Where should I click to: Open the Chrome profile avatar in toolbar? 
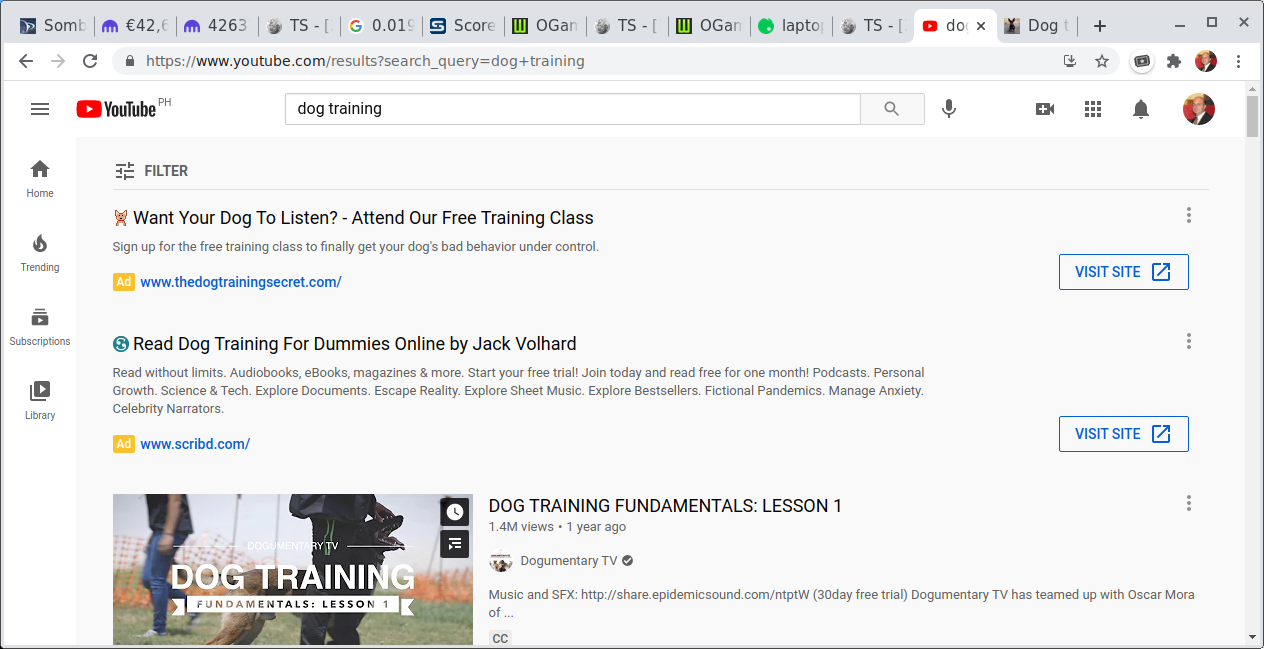click(1206, 61)
